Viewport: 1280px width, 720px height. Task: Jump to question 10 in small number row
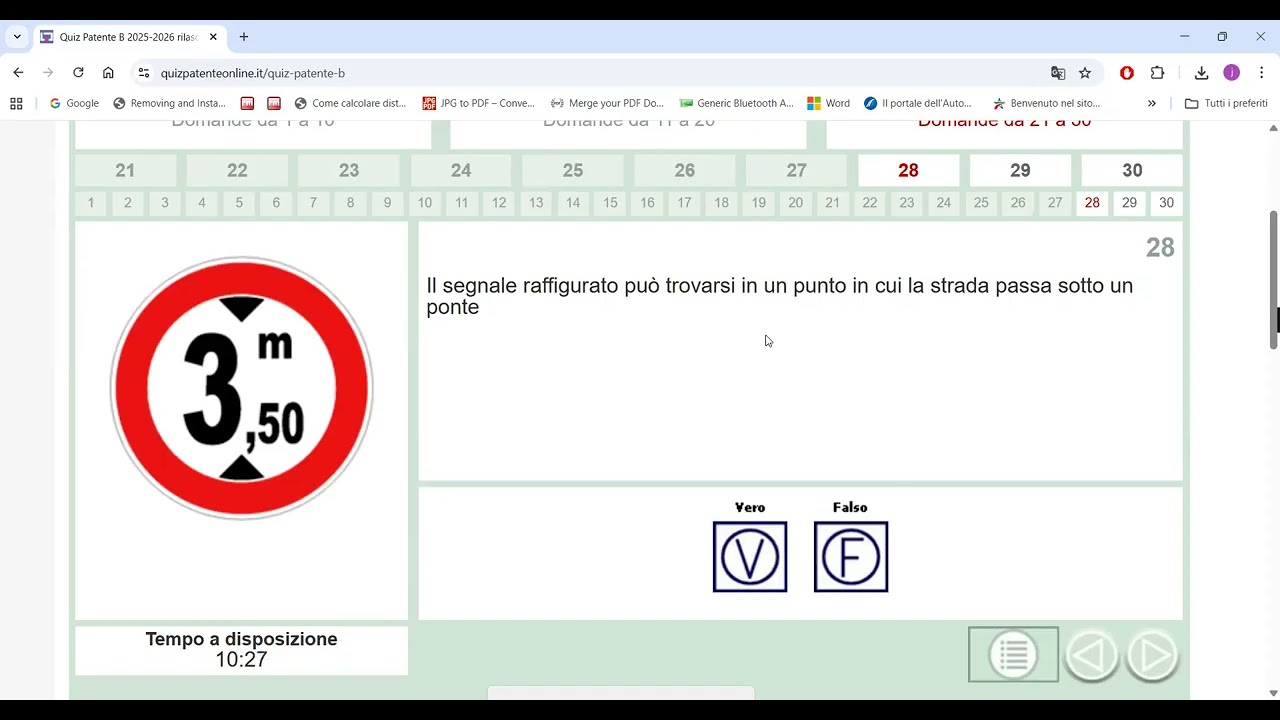point(425,203)
